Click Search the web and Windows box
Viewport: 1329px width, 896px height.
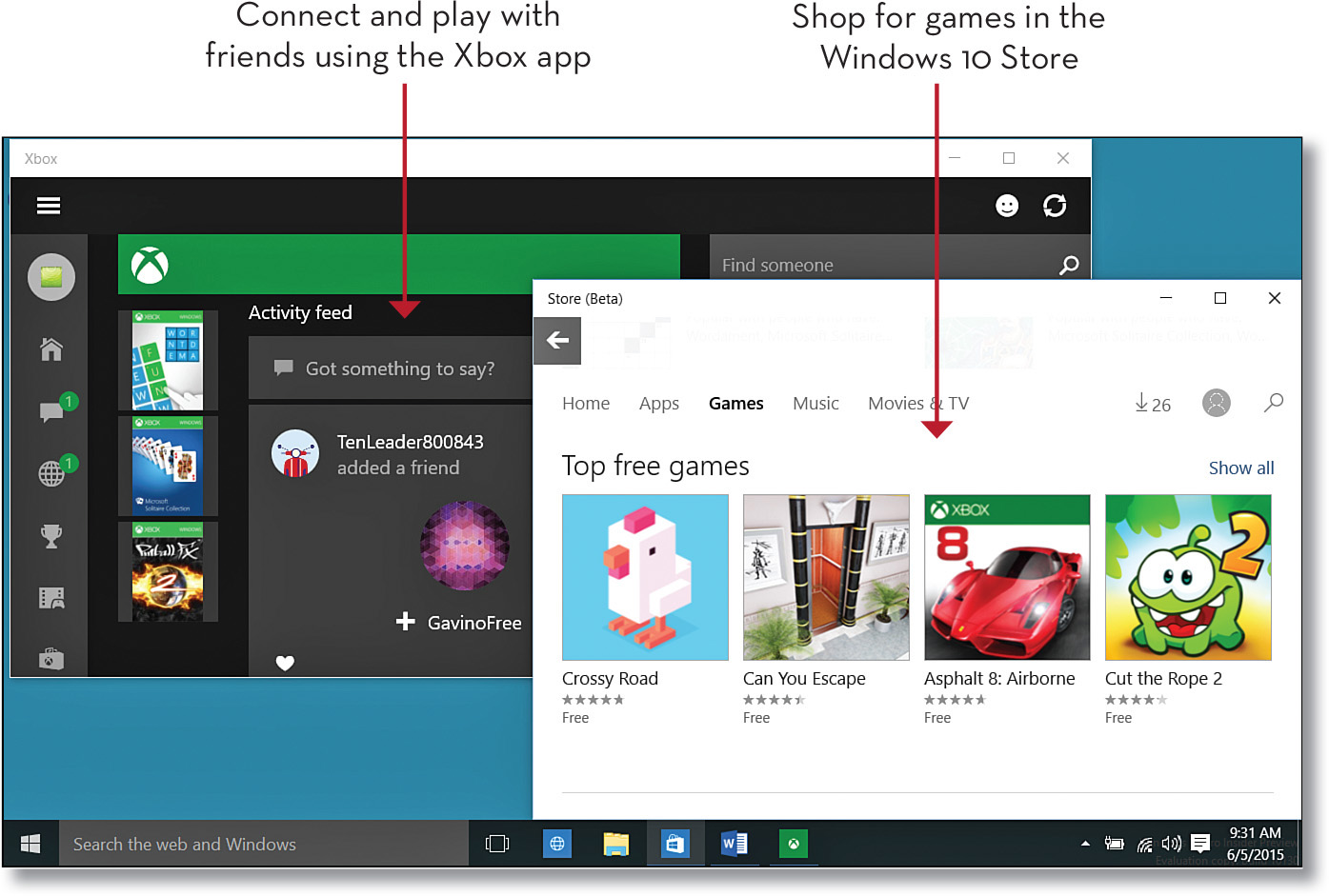(x=264, y=844)
